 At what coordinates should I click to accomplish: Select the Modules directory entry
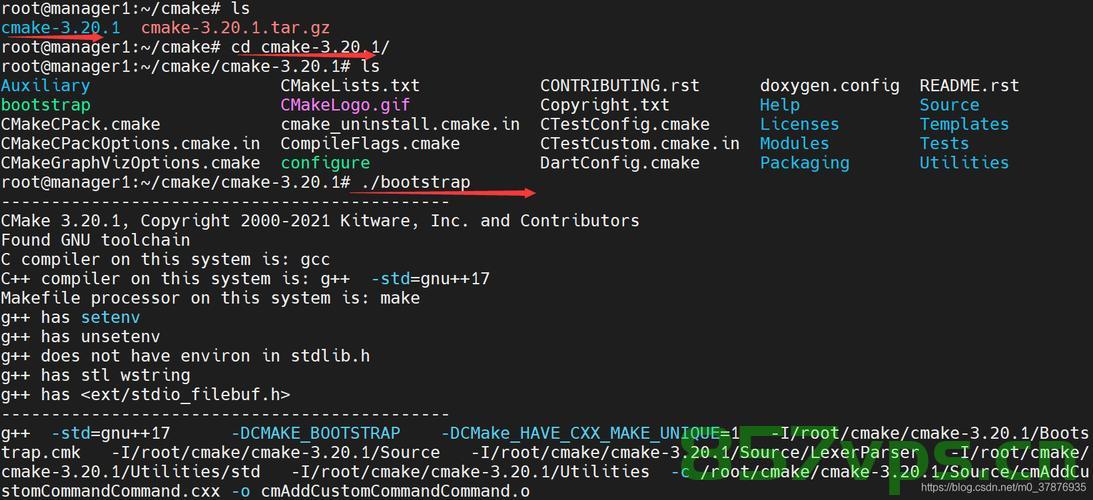tap(795, 144)
